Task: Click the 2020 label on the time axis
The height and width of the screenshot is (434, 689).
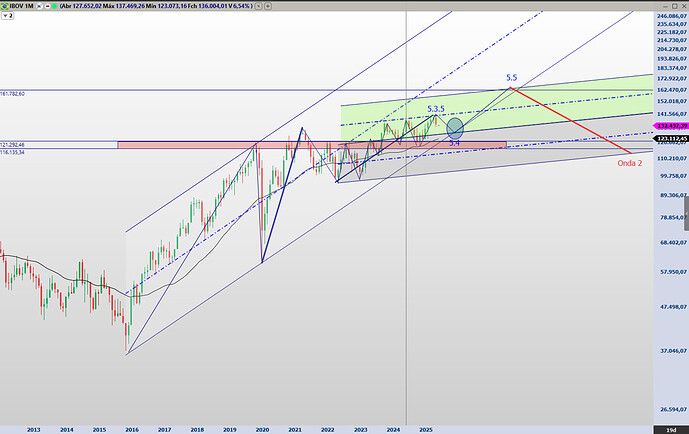Action: click(x=261, y=427)
